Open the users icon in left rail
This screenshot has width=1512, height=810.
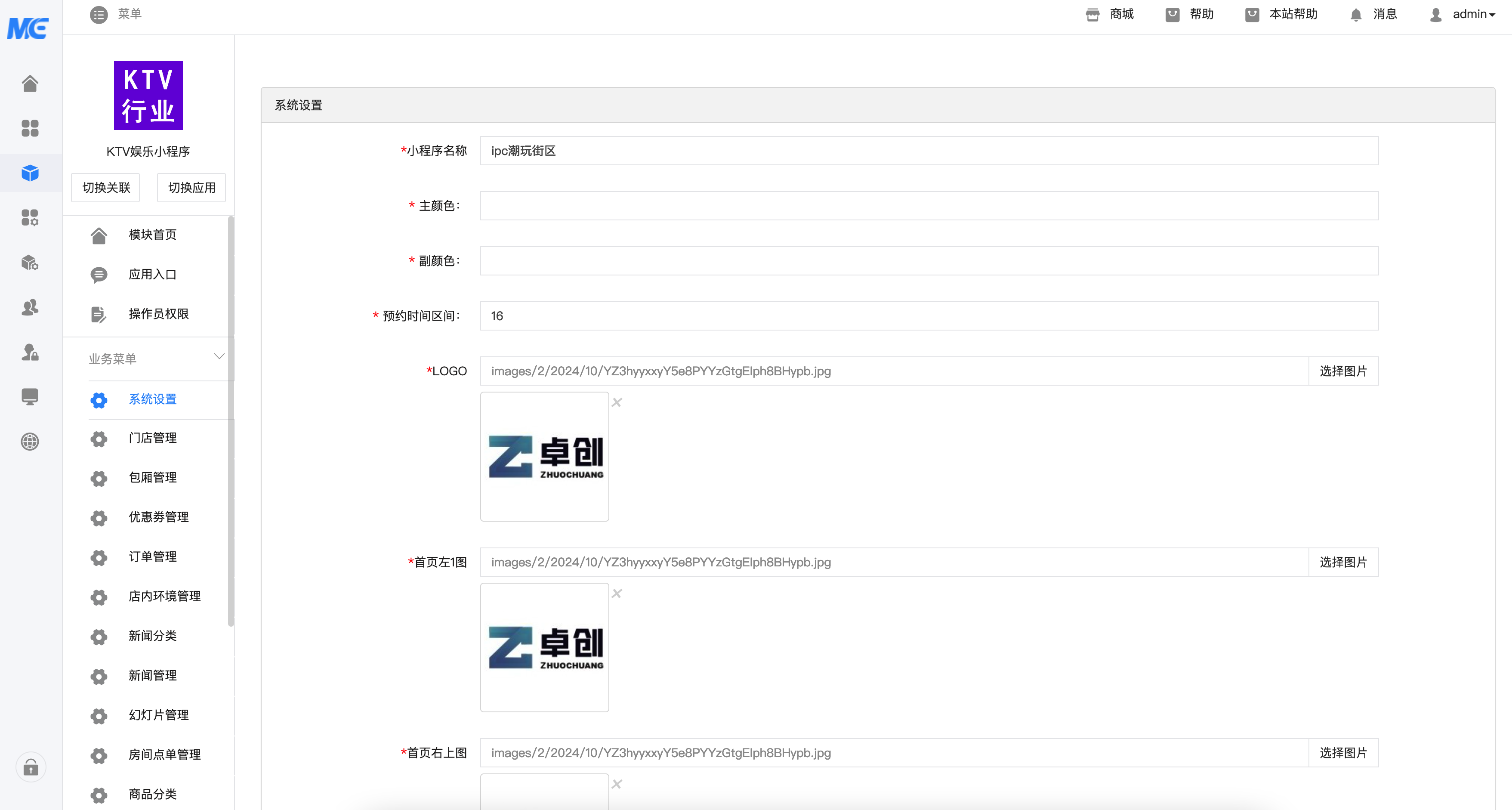[30, 307]
